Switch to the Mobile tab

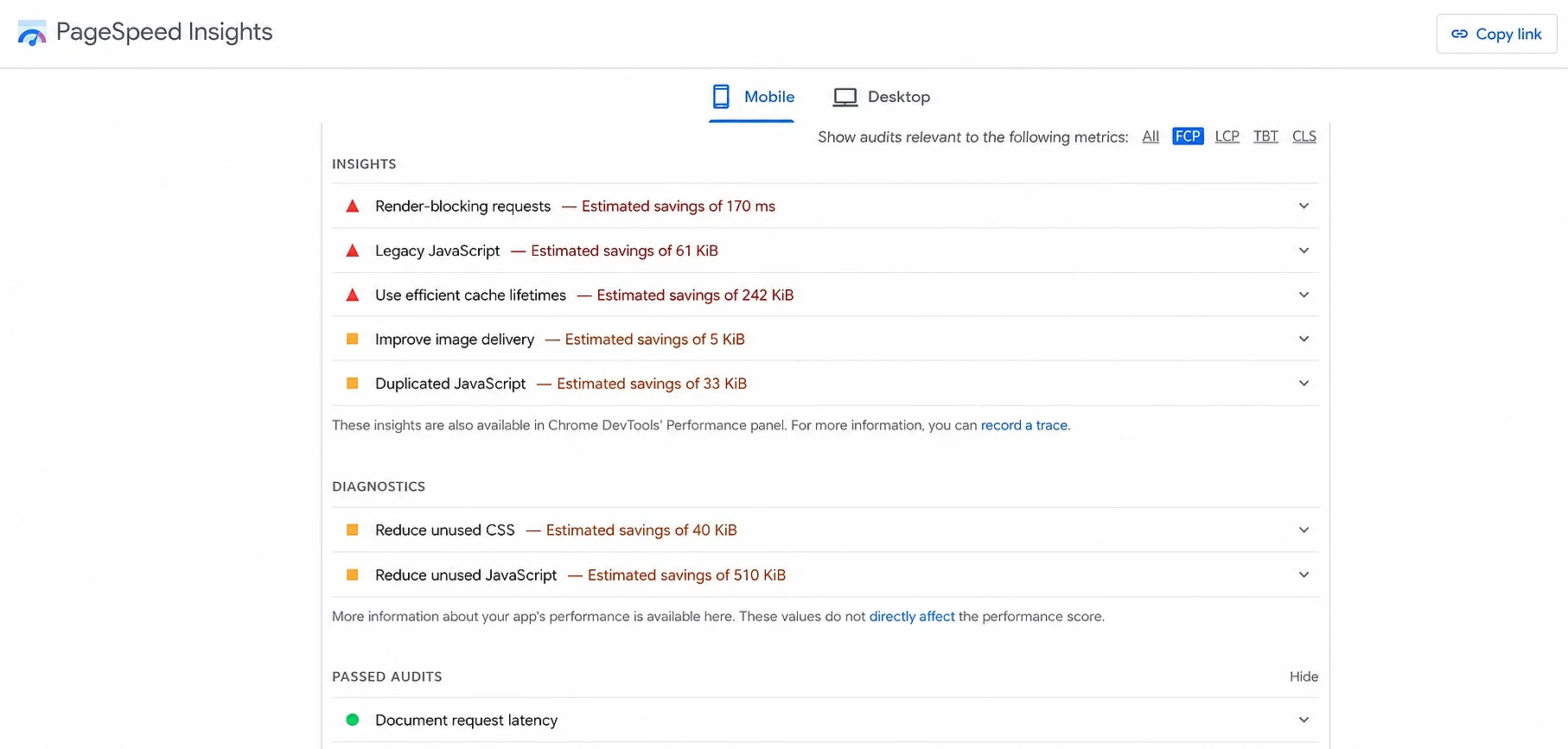(752, 97)
